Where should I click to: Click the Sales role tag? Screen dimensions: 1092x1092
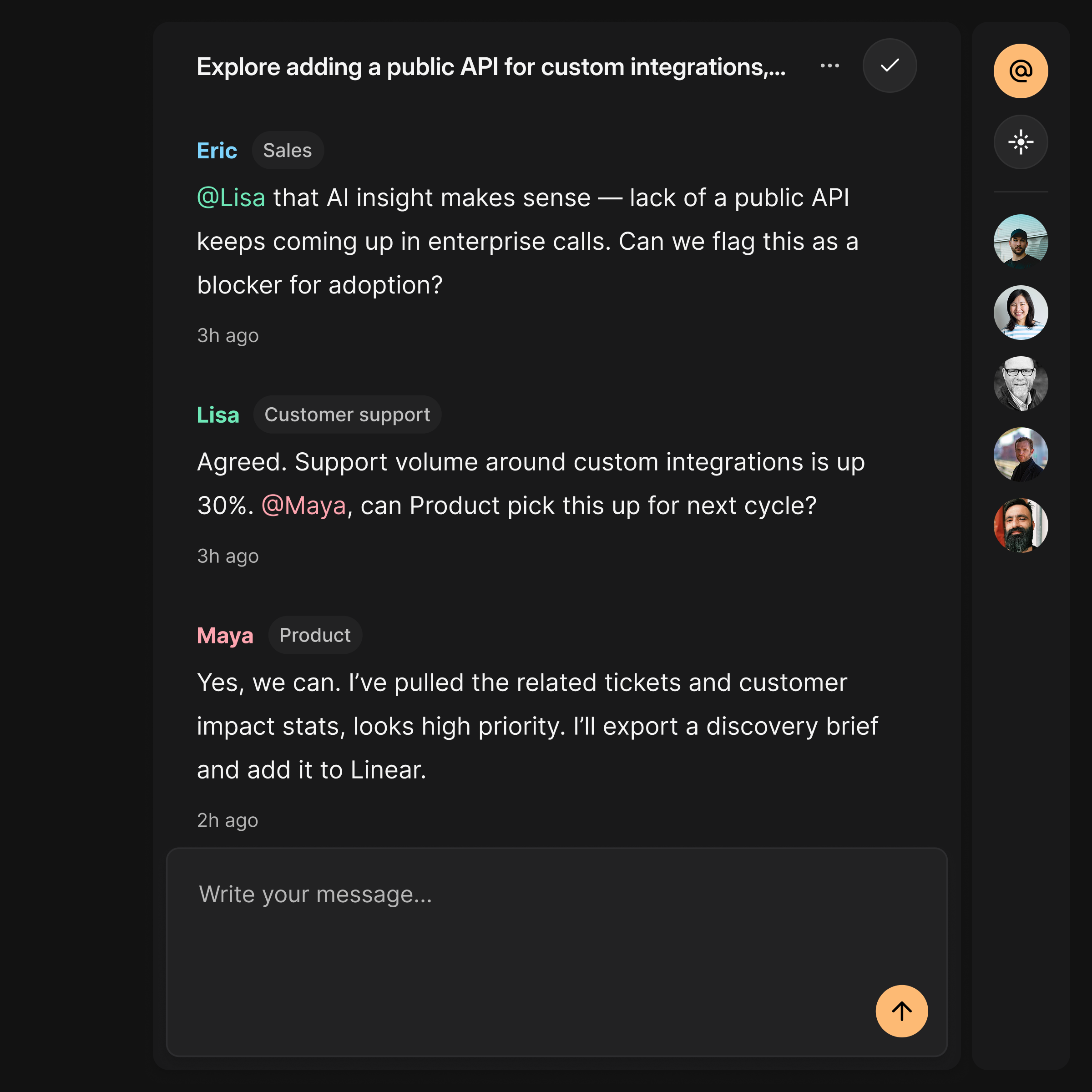point(287,151)
